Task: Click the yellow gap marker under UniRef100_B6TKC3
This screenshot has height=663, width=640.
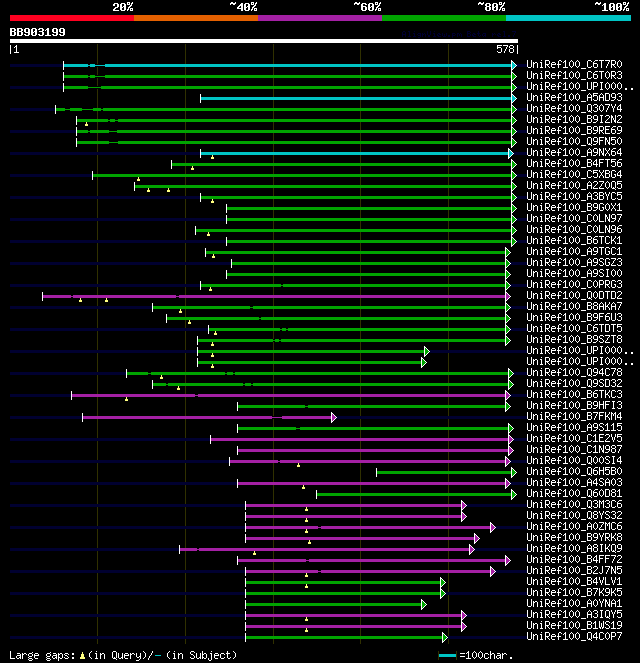Action: pos(126,399)
